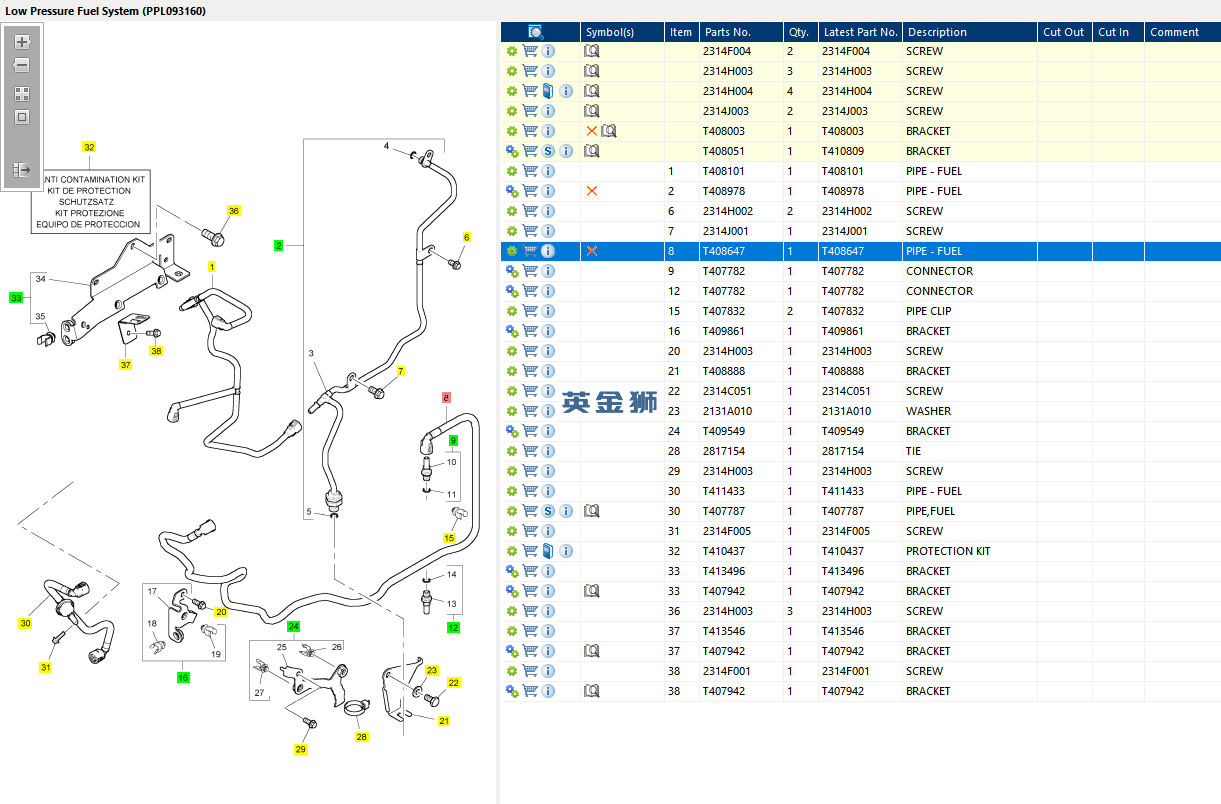
Task: Click the search icon in table header
Action: [x=536, y=32]
